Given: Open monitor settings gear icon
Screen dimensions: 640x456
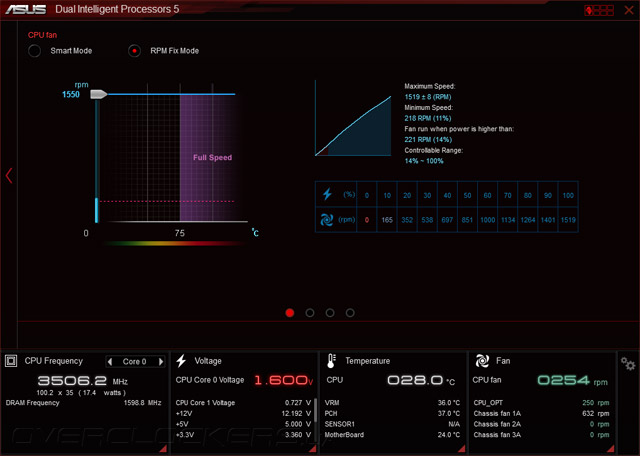Looking at the screenshot, I should pyautogui.click(x=628, y=363).
